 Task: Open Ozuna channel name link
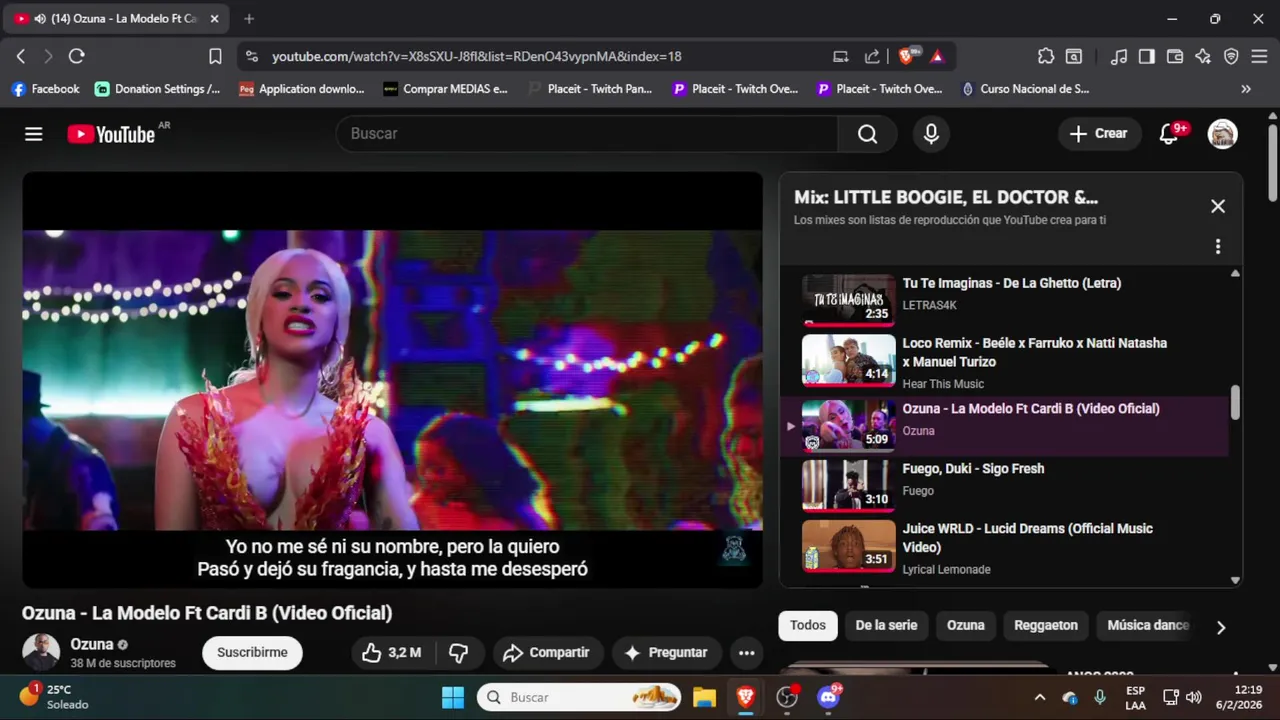coord(91,645)
